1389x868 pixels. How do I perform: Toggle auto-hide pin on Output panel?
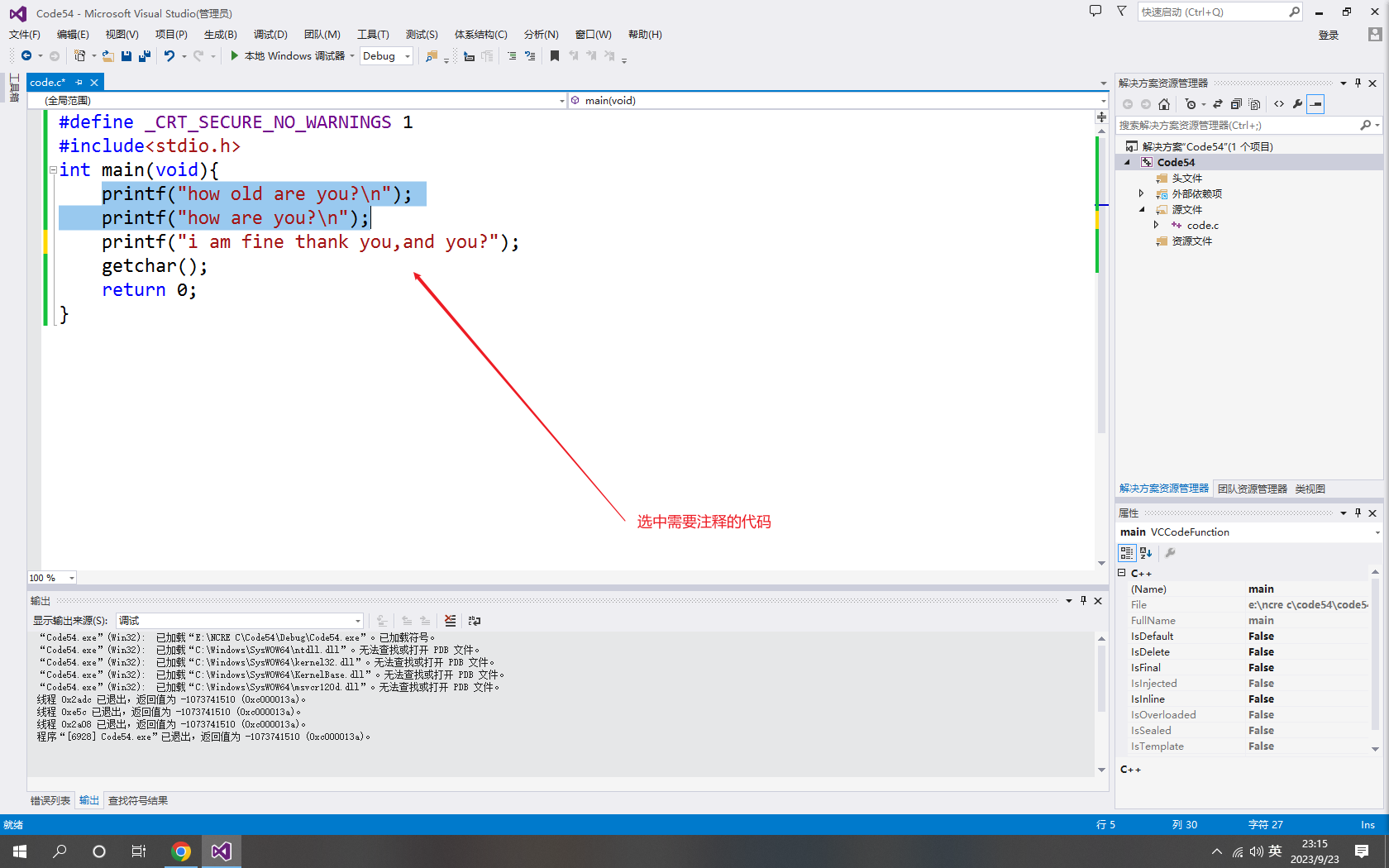[1083, 600]
